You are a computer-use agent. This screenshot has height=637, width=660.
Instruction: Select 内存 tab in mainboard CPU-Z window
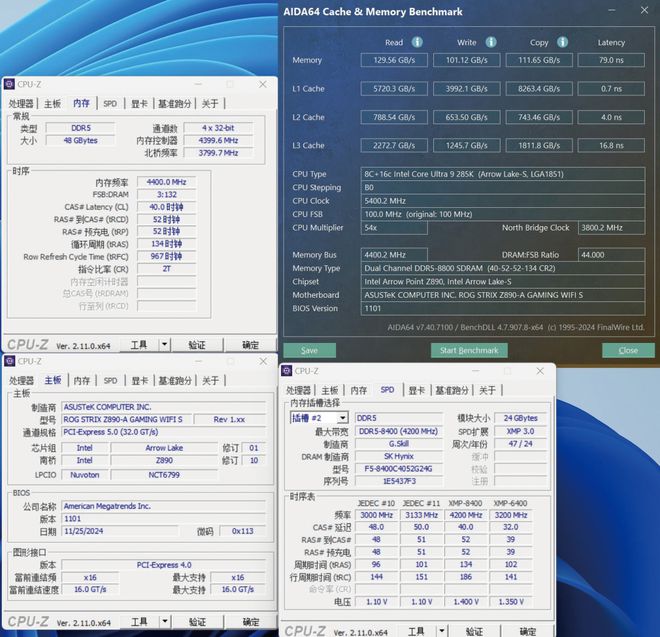click(x=82, y=381)
